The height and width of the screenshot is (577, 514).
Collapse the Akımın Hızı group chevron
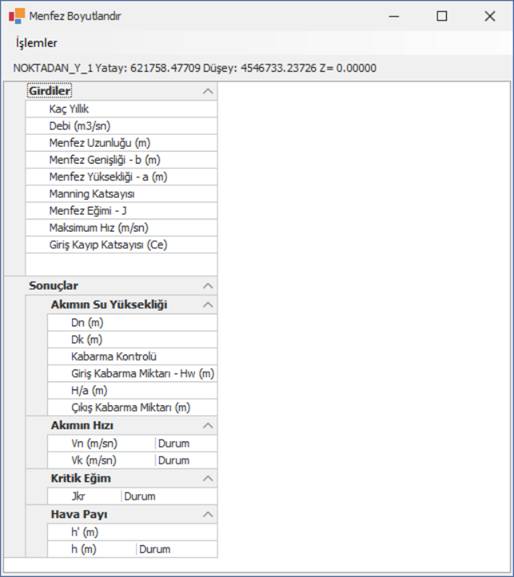coord(208,426)
